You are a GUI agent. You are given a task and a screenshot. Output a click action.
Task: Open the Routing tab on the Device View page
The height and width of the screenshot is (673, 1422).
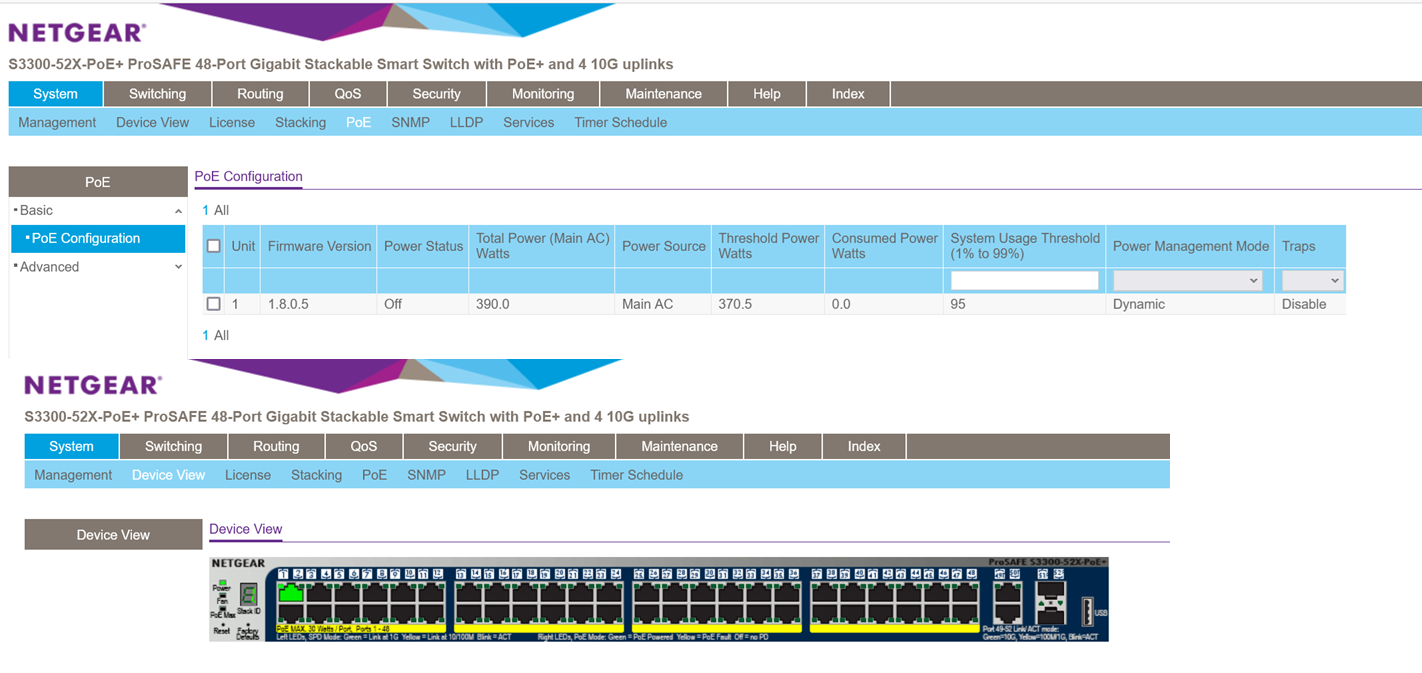pos(276,446)
